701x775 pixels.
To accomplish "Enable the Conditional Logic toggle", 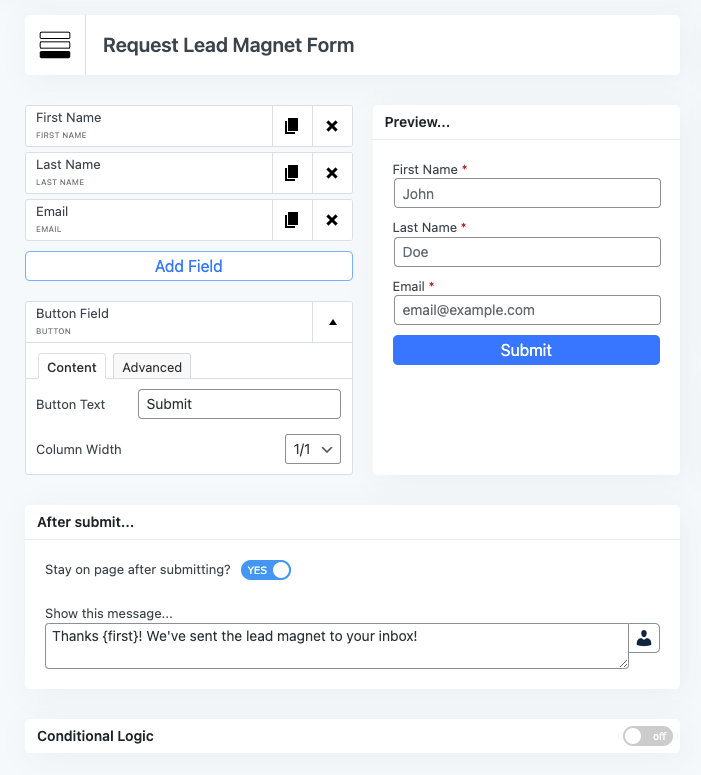I will (647, 736).
